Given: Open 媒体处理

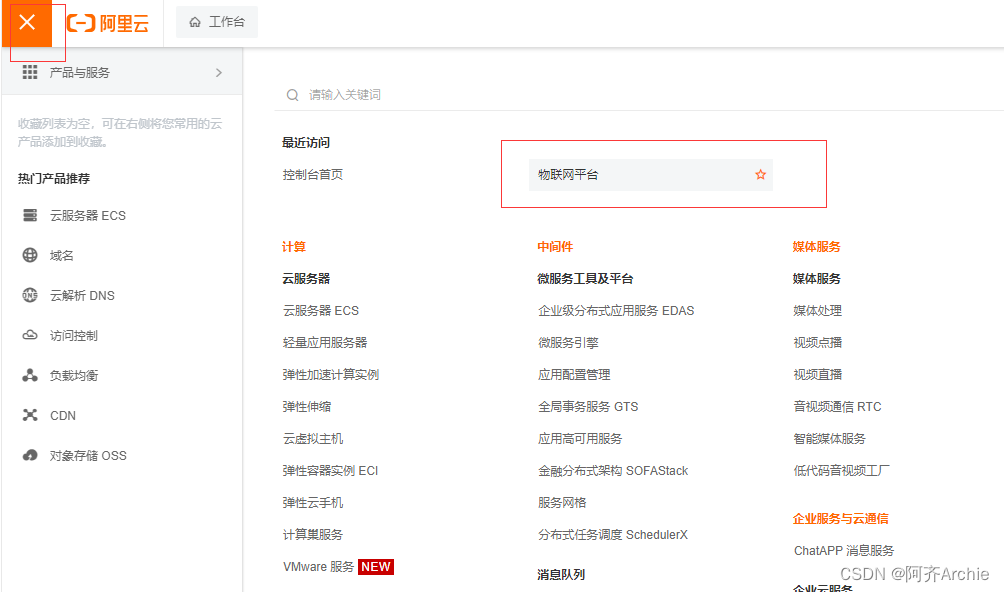Looking at the screenshot, I should (817, 310).
